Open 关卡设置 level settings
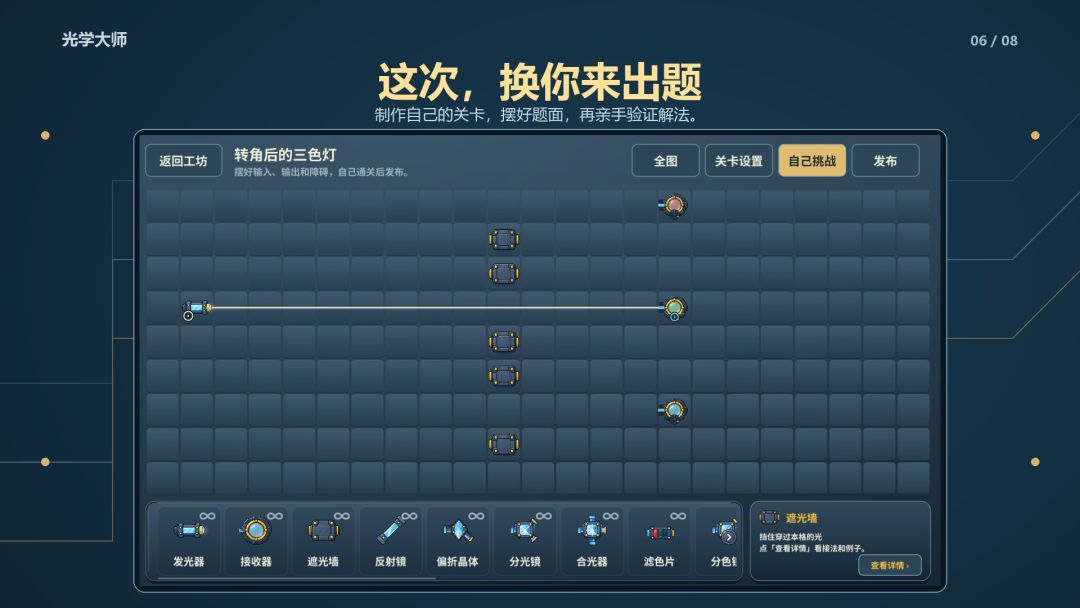1080x608 pixels. click(738, 160)
